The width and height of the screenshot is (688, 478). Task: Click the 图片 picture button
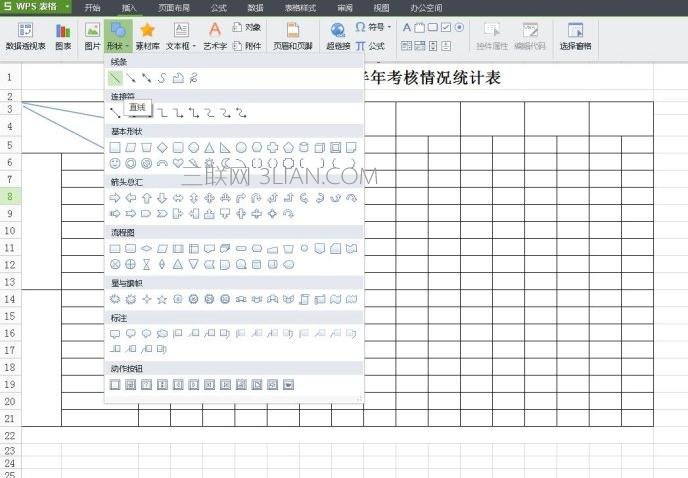click(x=93, y=36)
